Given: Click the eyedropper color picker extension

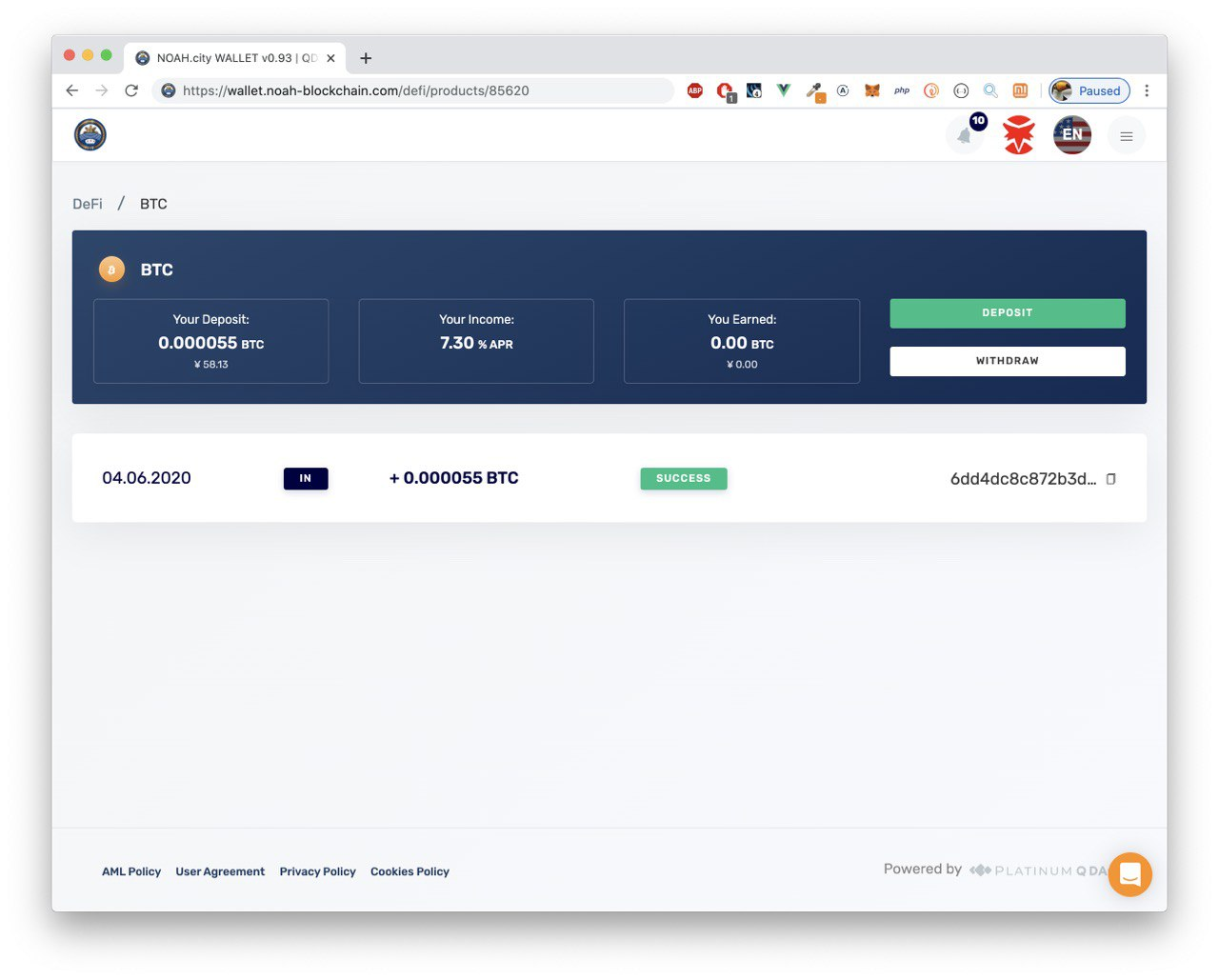Looking at the screenshot, I should pos(814,91).
